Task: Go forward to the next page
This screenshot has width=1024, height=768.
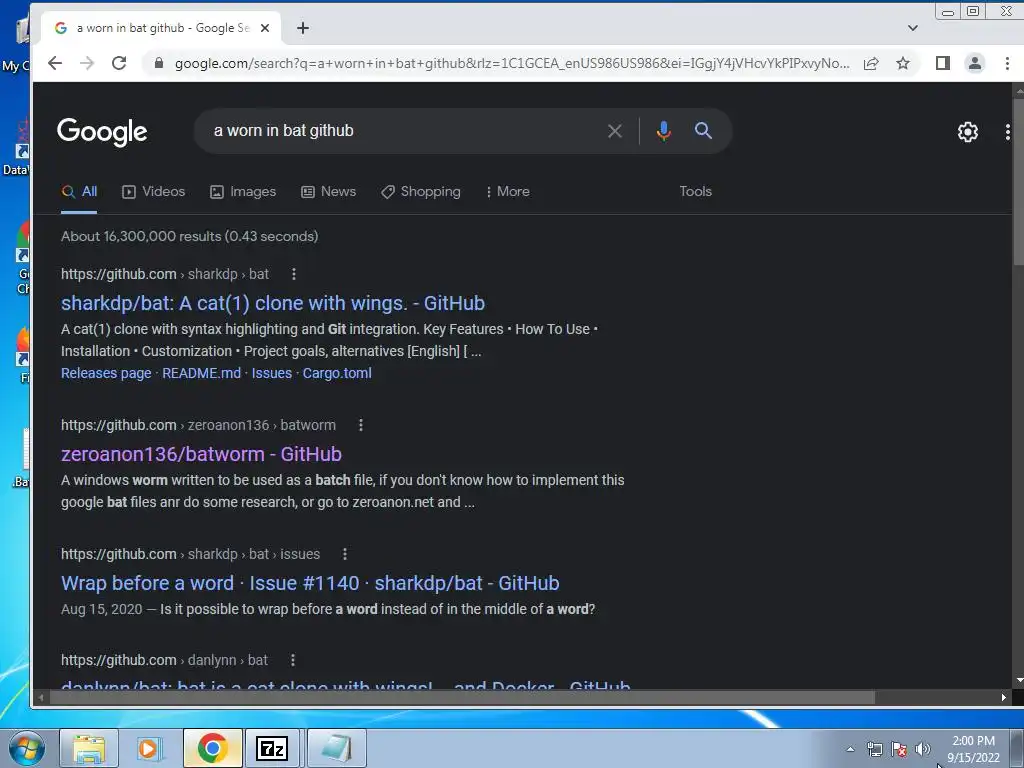Action: coord(87,63)
